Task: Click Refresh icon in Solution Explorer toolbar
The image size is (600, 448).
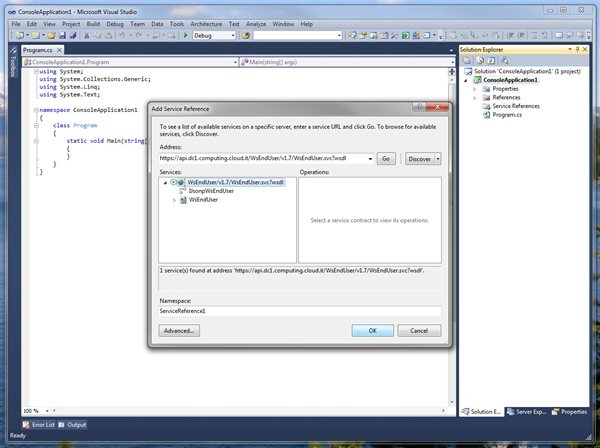Action: pos(491,60)
